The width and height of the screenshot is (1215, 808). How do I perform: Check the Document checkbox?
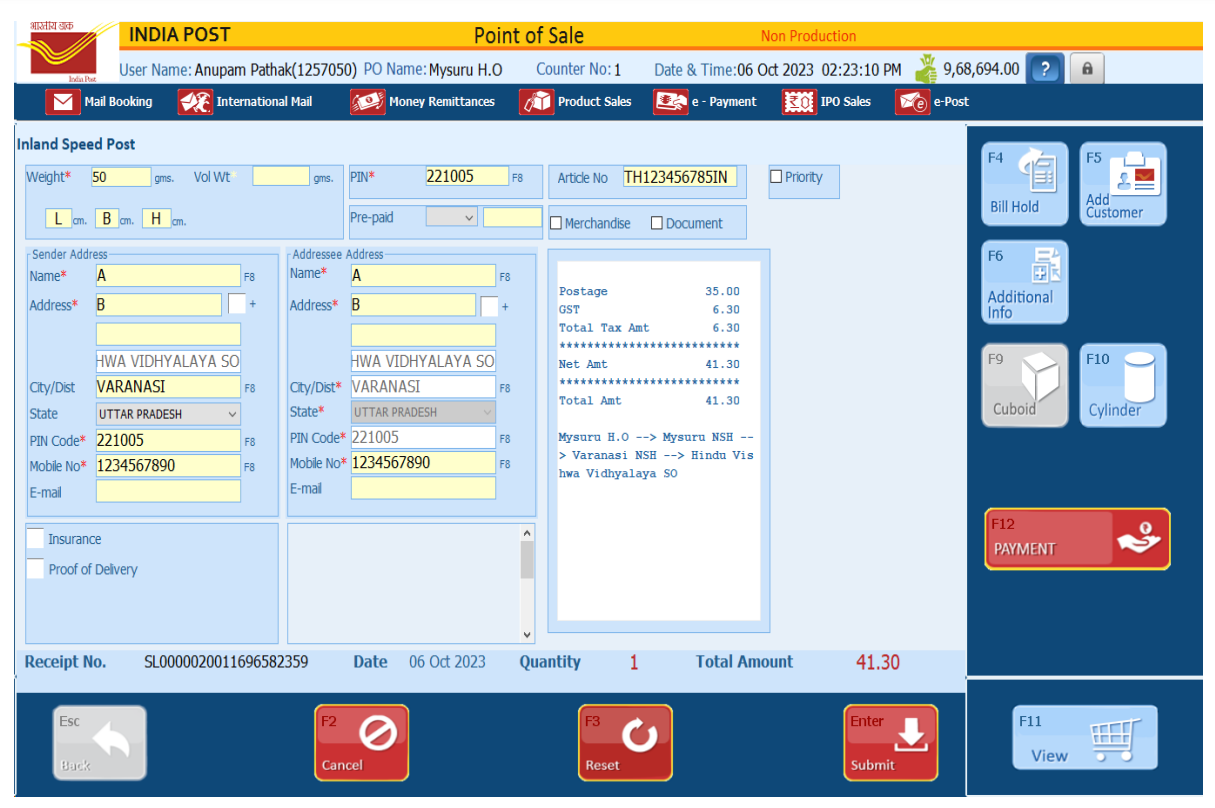coord(657,223)
